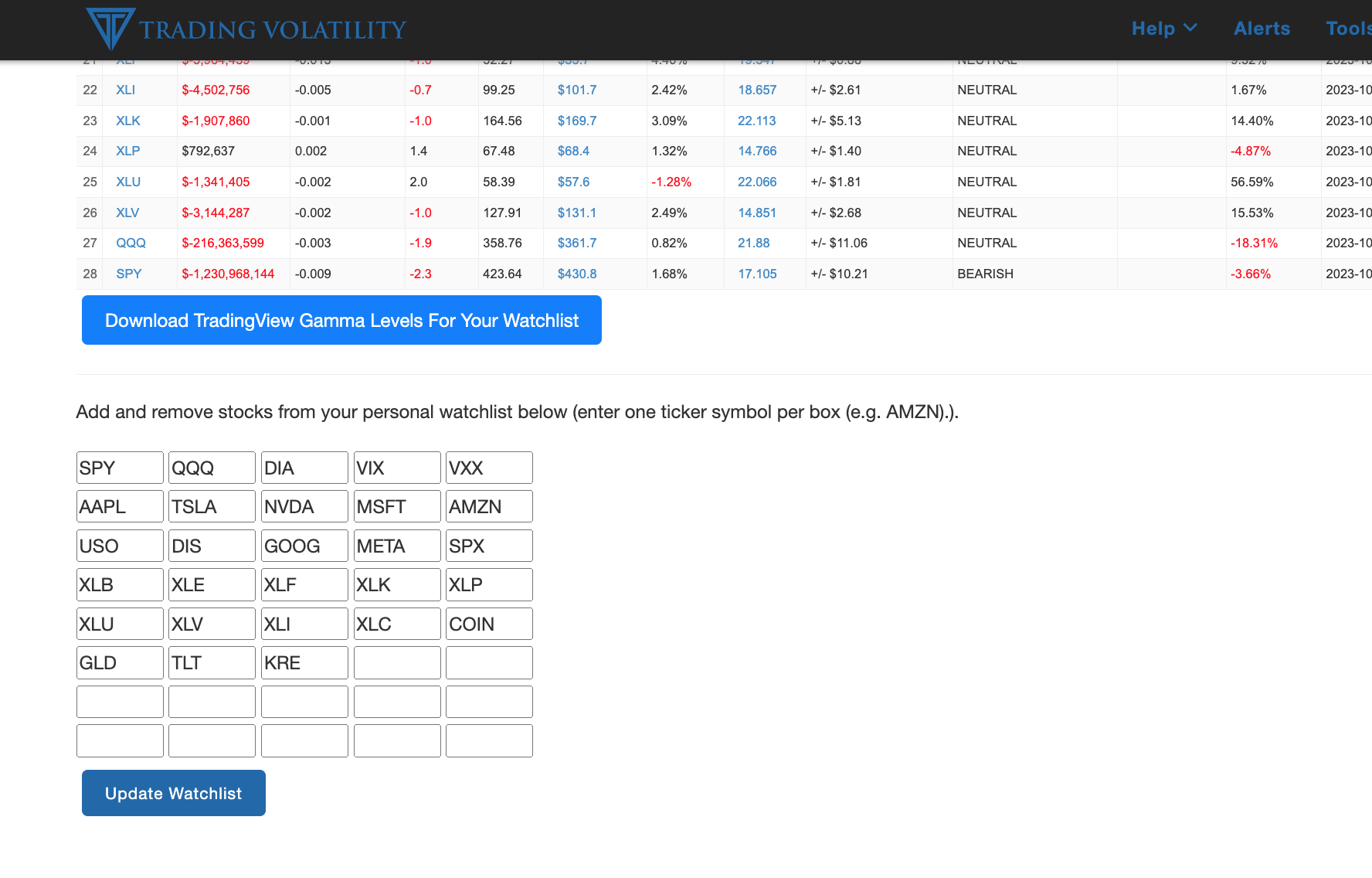This screenshot has width=1372, height=878.
Task: Open the QQQ ticker link in table
Action: (x=131, y=243)
